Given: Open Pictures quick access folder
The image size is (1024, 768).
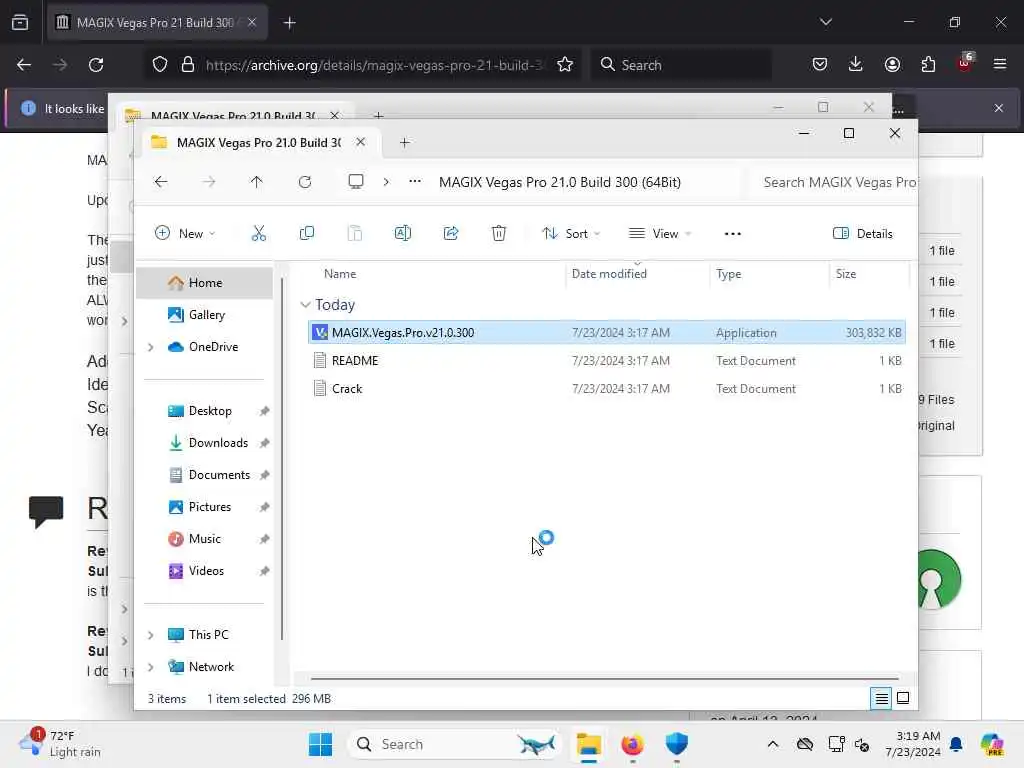Looking at the screenshot, I should pyautogui.click(x=204, y=507).
